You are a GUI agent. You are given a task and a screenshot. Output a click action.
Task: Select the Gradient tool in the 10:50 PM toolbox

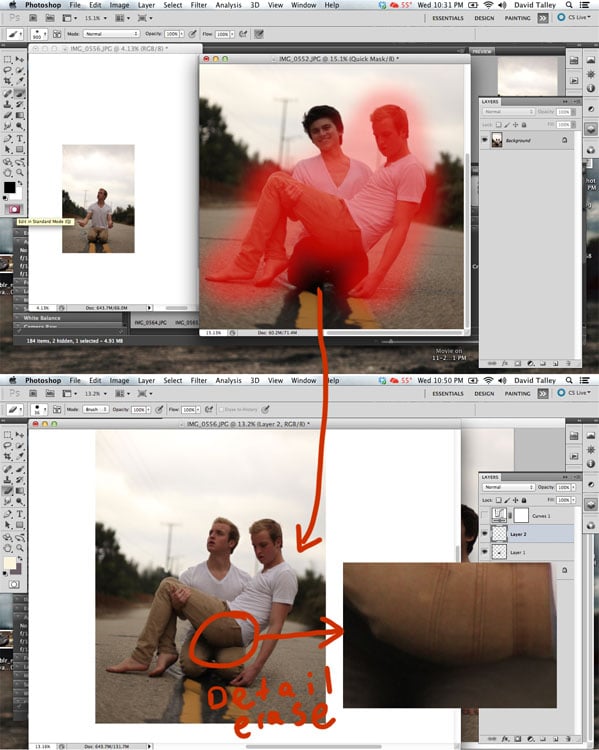coord(20,490)
